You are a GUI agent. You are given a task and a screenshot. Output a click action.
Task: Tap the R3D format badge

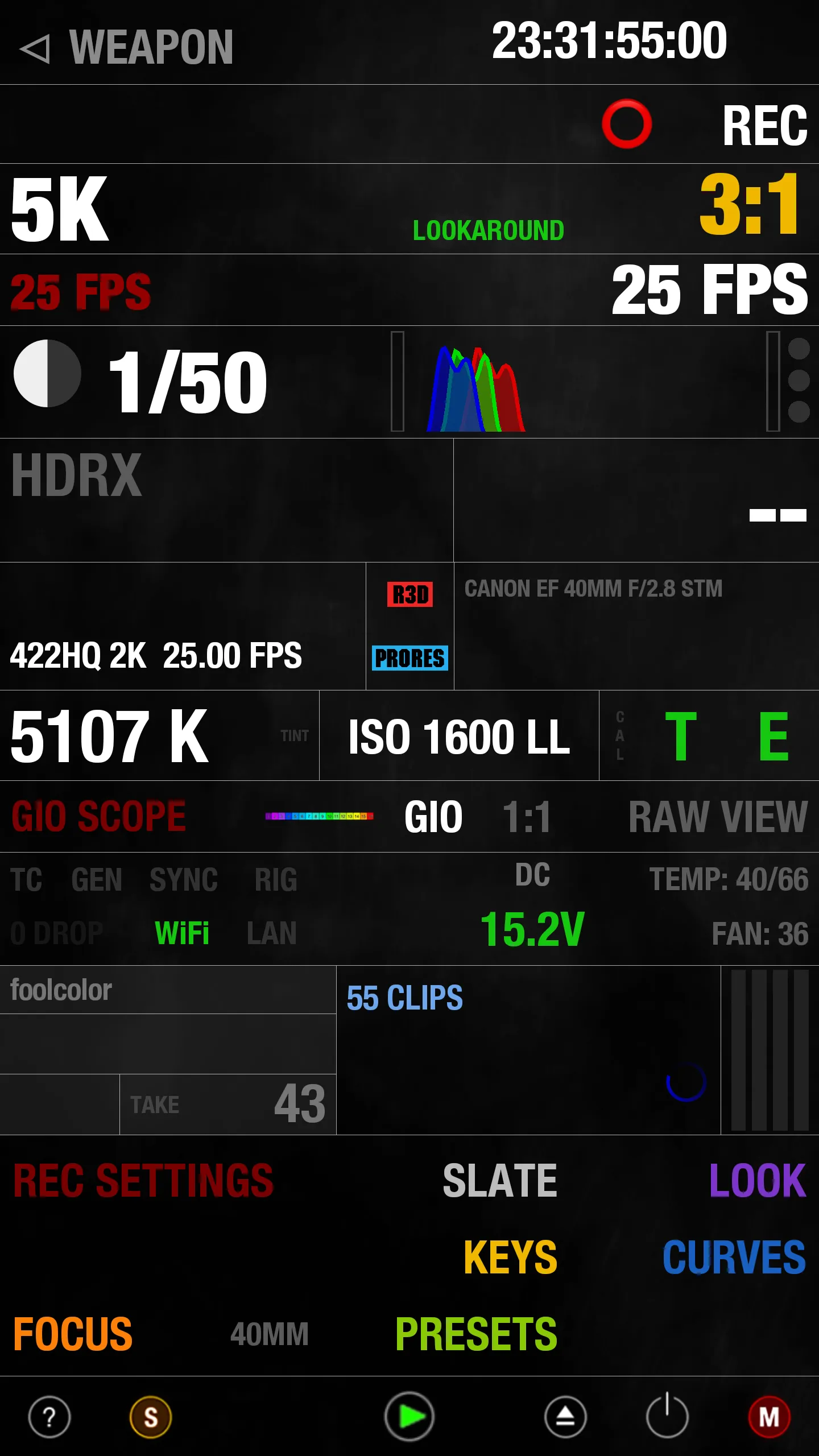[x=410, y=594]
